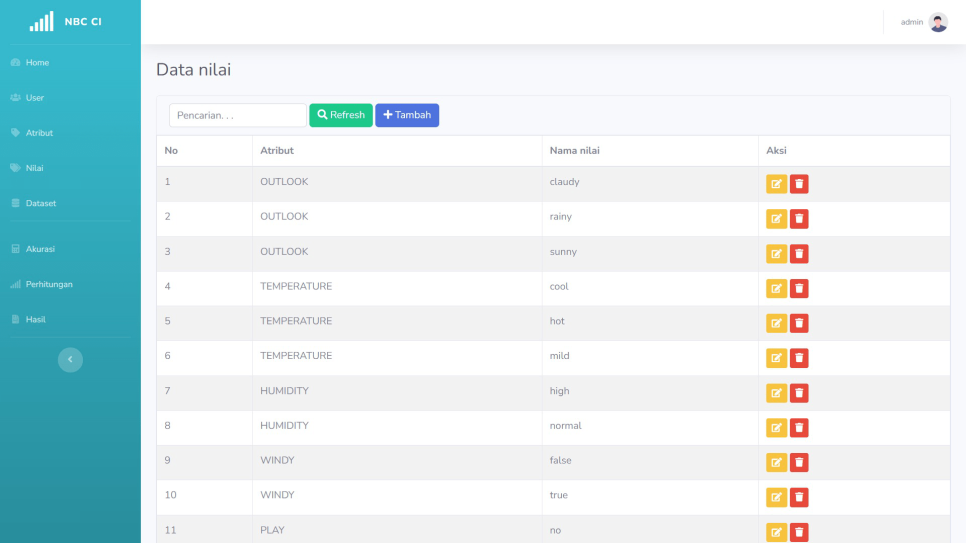Viewport: 966px width, 543px height.
Task: Edit the WINDY false row
Action: click(x=776, y=462)
